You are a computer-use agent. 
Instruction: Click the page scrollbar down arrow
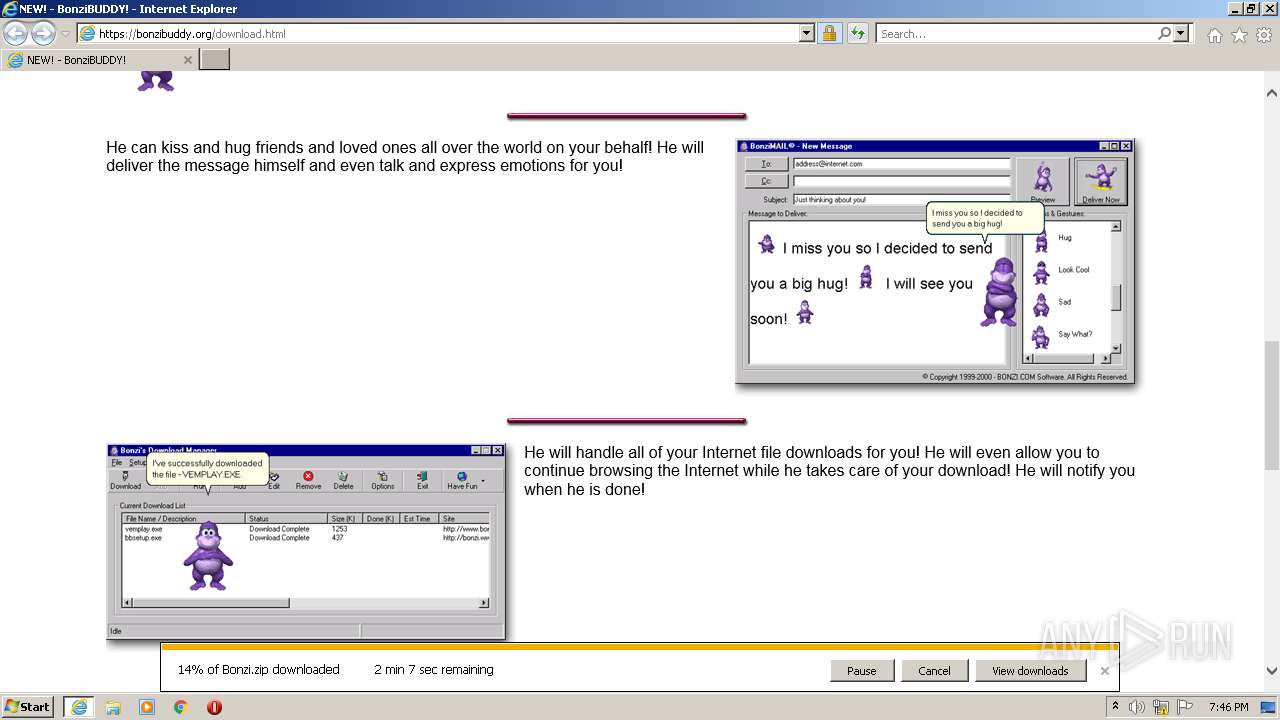click(1272, 671)
